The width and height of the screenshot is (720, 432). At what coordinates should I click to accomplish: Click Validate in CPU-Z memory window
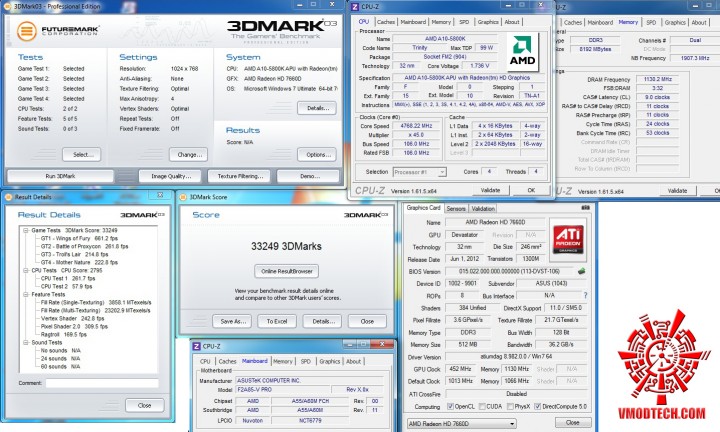pos(677,191)
